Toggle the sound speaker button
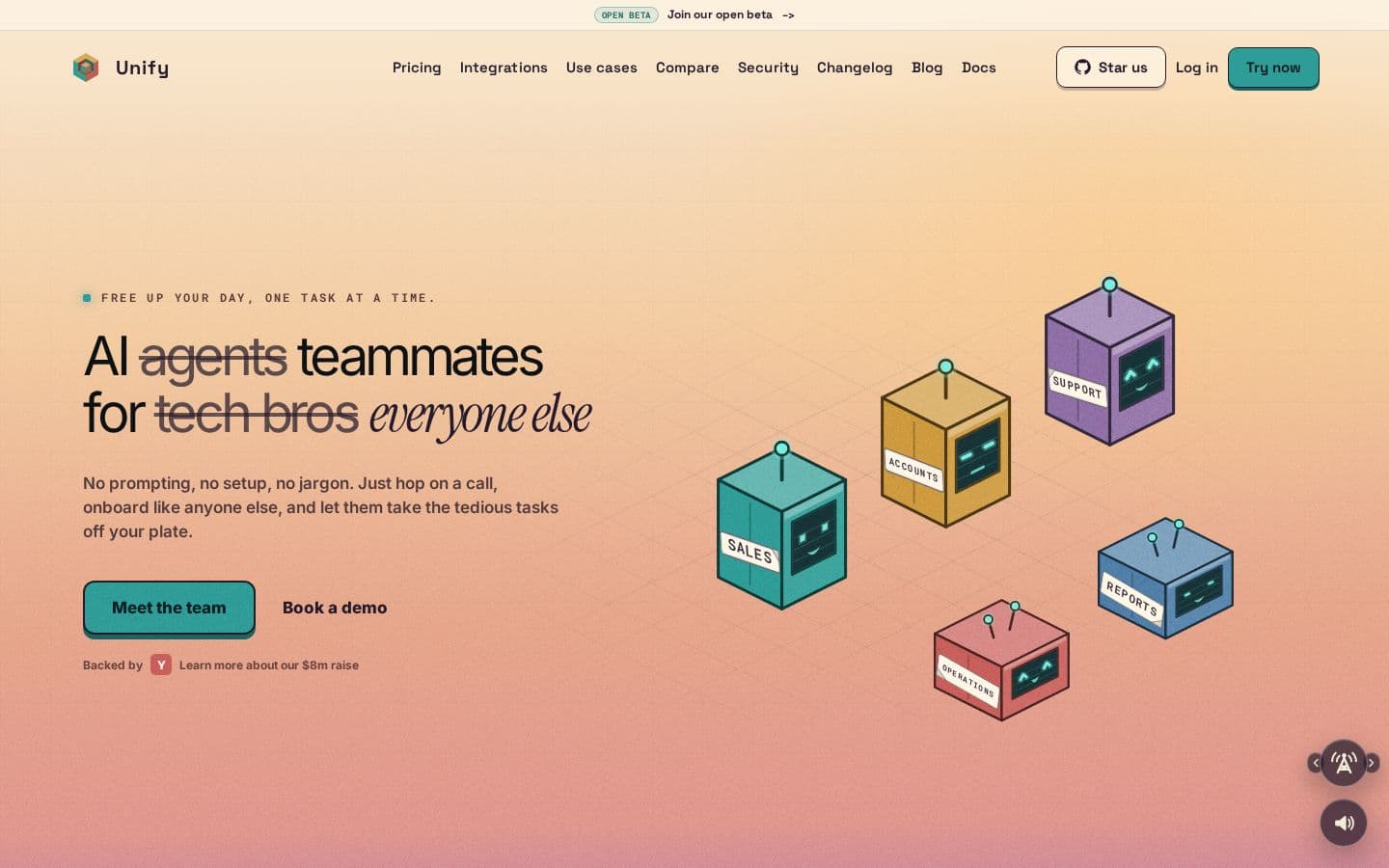This screenshot has width=1389, height=868. point(1344,823)
